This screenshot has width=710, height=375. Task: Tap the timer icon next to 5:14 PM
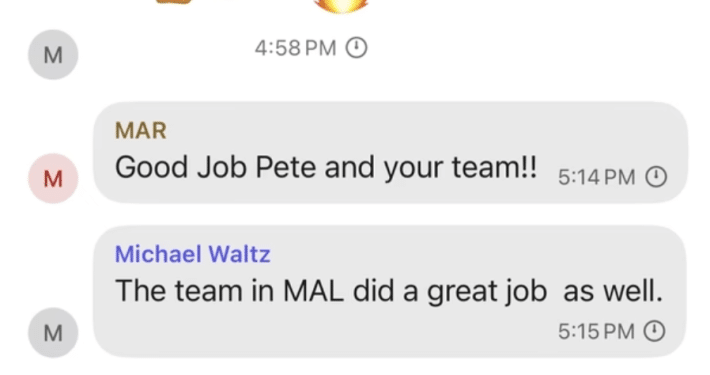(656, 177)
